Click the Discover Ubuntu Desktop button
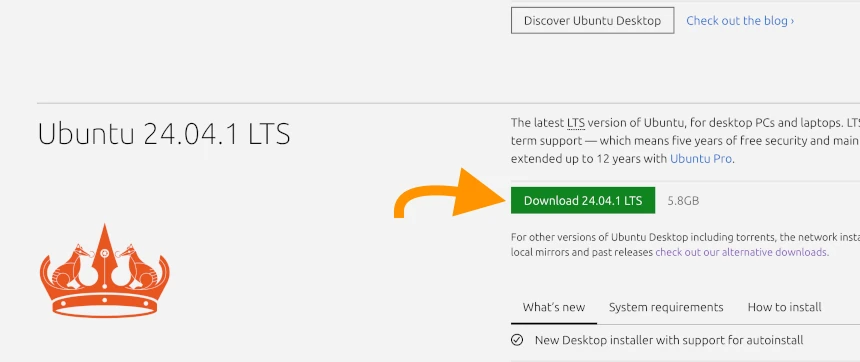The height and width of the screenshot is (362, 860). (x=592, y=21)
